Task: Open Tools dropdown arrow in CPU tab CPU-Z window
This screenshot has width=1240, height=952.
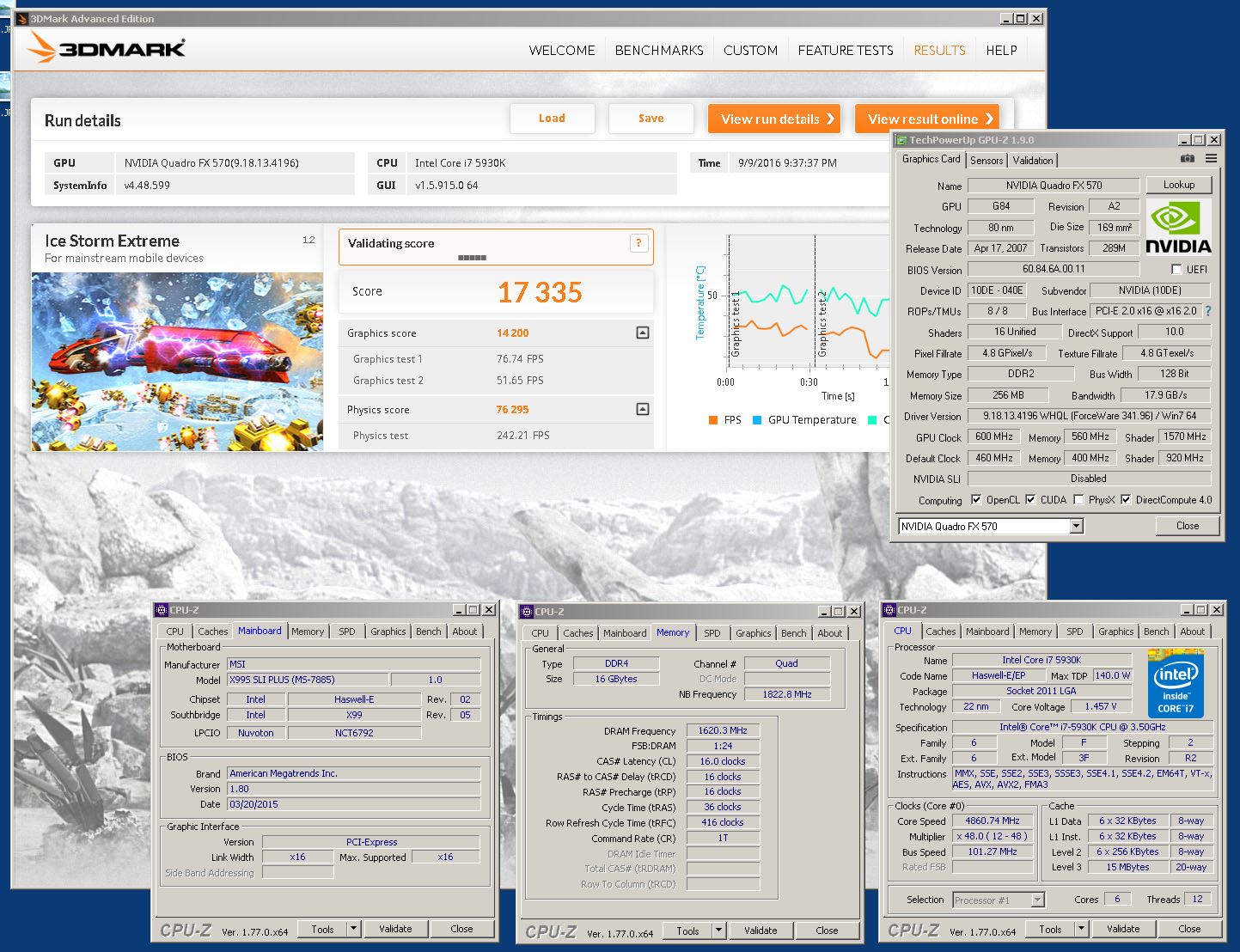Action: pyautogui.click(x=1081, y=929)
